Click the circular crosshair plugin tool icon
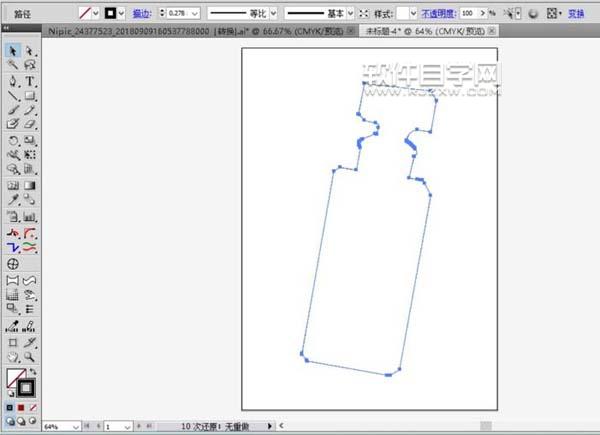Image resolution: width=600 pixels, height=435 pixels. click(x=13, y=264)
